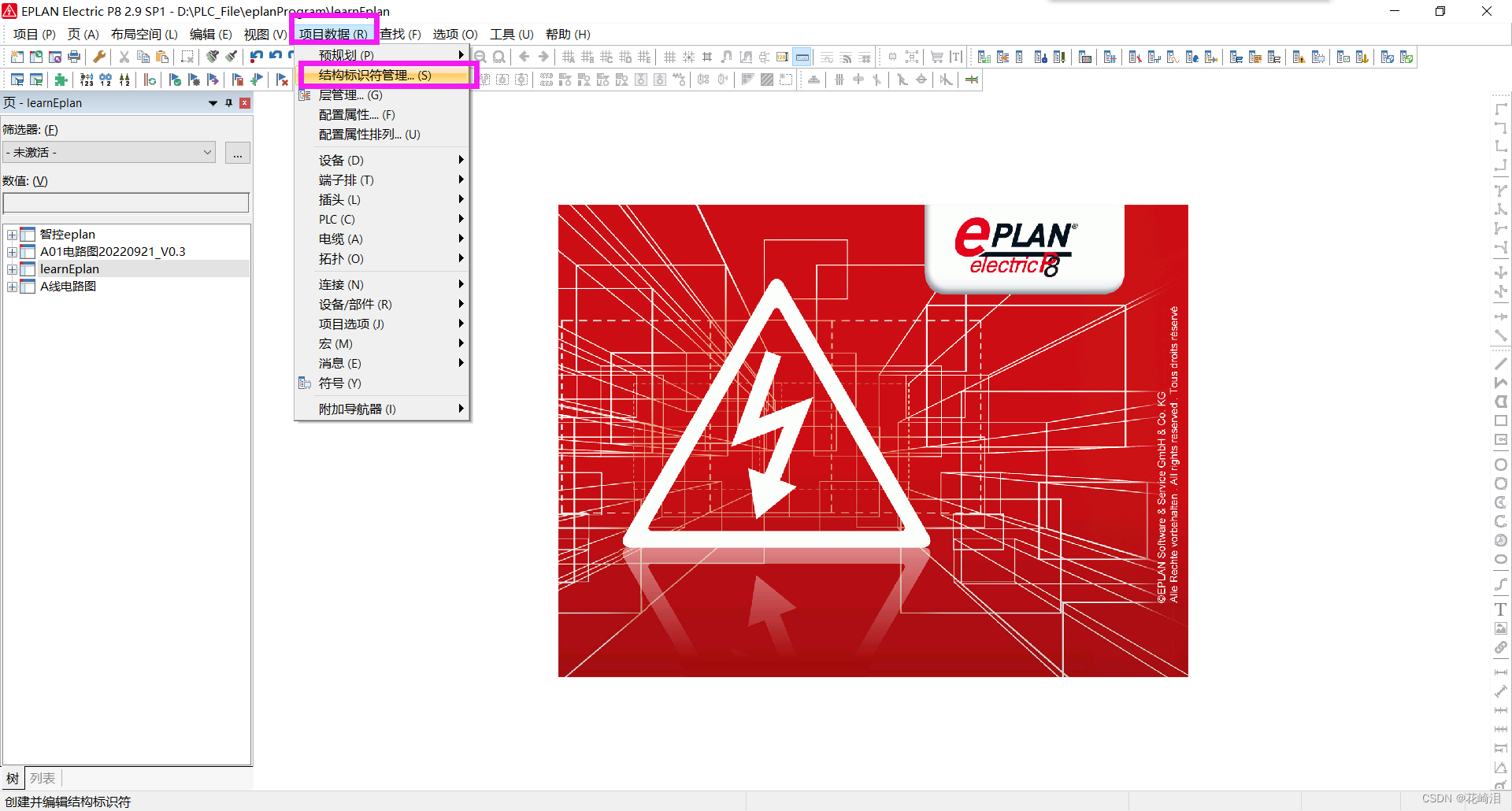Click the paste clipboard icon
Viewport: 1512px width, 811px height.
(x=162, y=57)
